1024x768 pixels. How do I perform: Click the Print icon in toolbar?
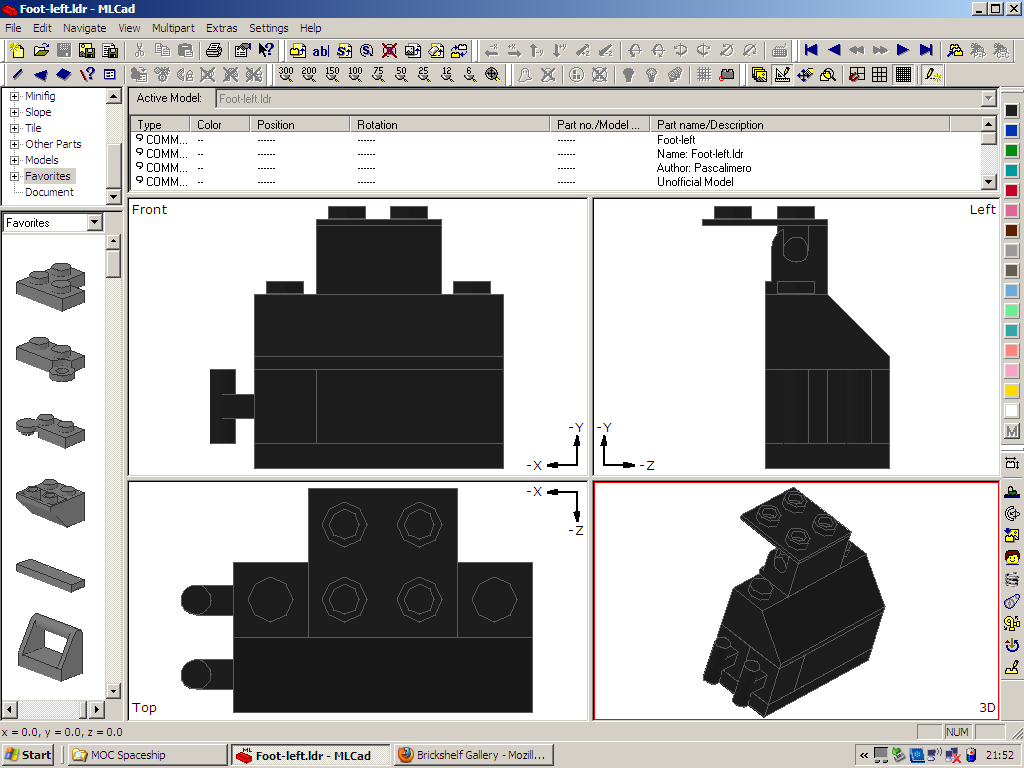tap(214, 50)
